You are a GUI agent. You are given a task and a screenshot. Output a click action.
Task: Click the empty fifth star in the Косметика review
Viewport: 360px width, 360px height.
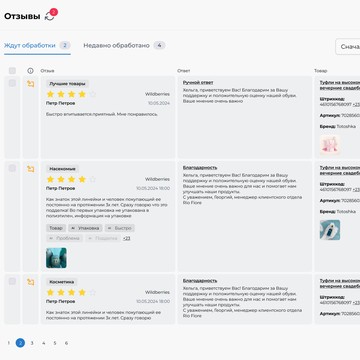[x=93, y=292]
